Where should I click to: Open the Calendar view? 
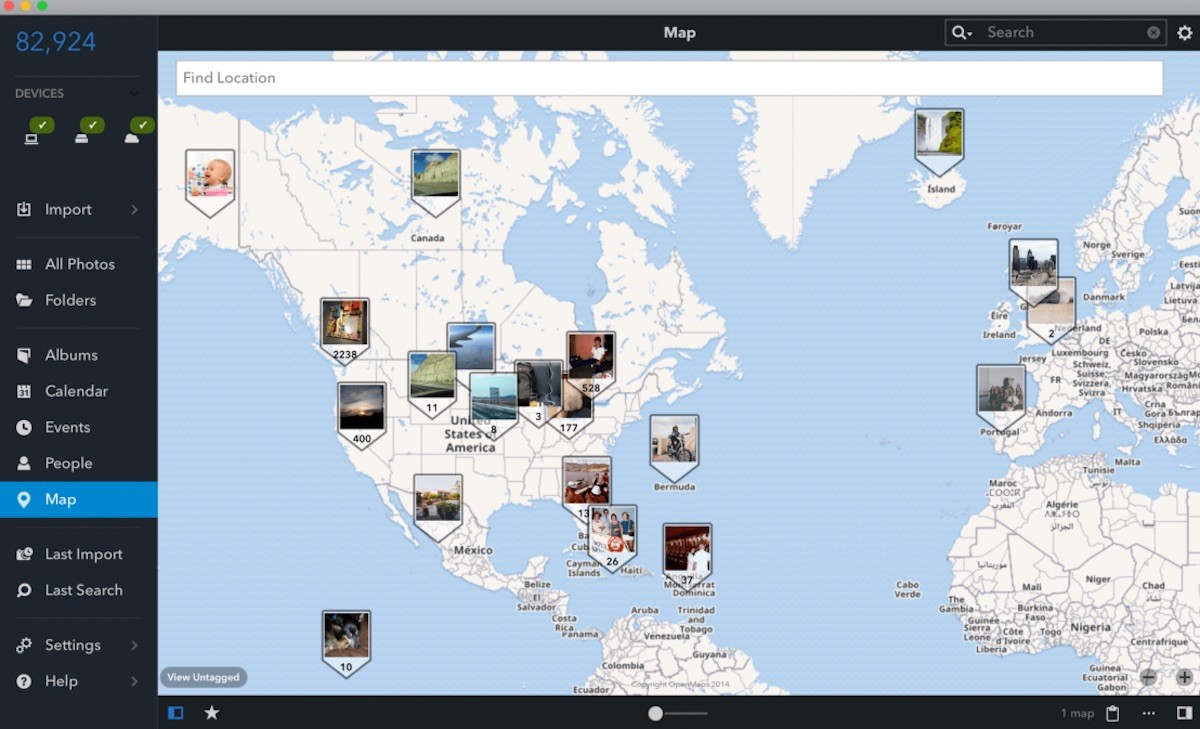pyautogui.click(x=78, y=391)
